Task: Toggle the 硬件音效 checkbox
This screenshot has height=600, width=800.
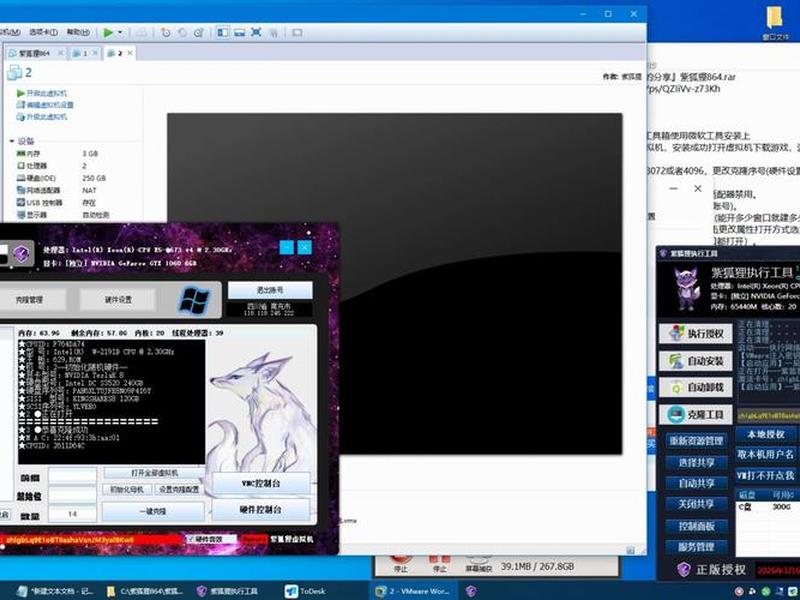Action: (191, 539)
